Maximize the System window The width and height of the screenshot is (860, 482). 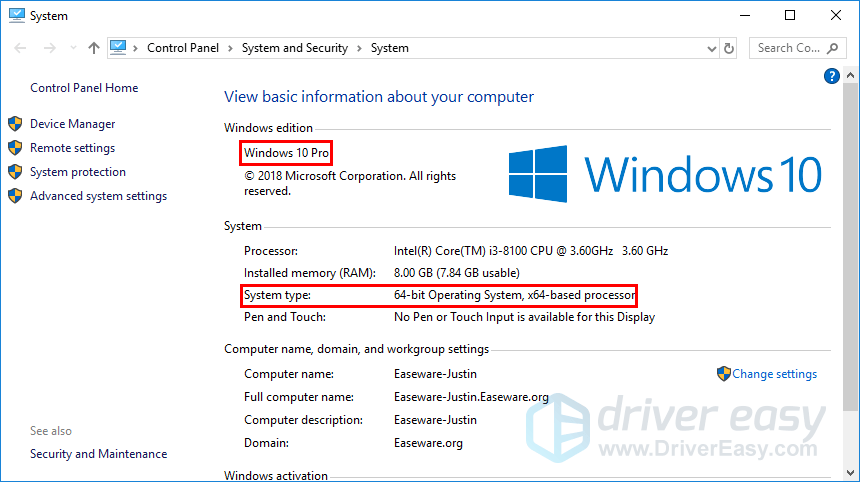click(x=790, y=15)
